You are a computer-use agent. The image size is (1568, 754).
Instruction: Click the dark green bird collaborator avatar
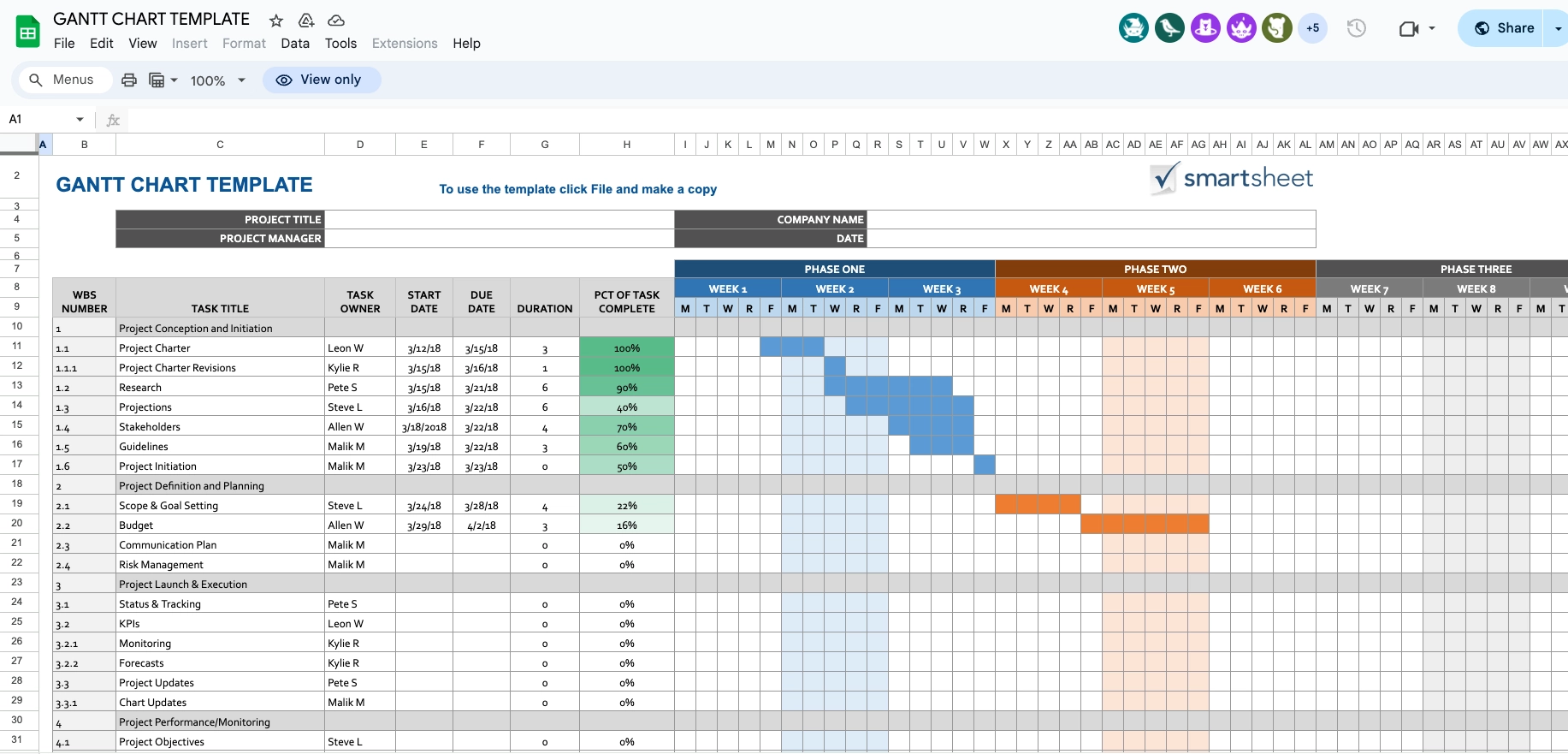pyautogui.click(x=1169, y=28)
